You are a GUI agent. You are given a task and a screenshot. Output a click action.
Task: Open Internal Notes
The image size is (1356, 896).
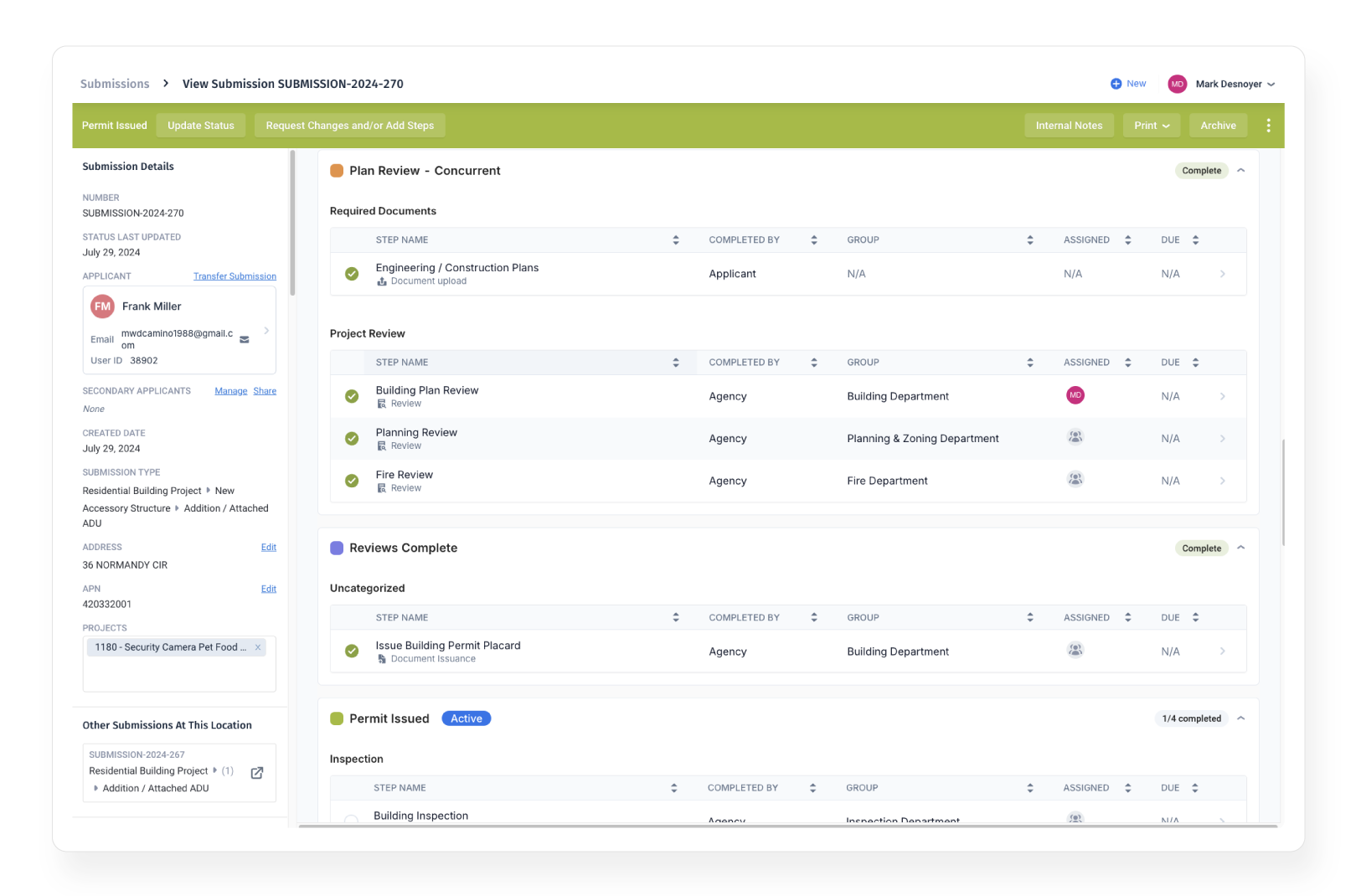(1068, 126)
